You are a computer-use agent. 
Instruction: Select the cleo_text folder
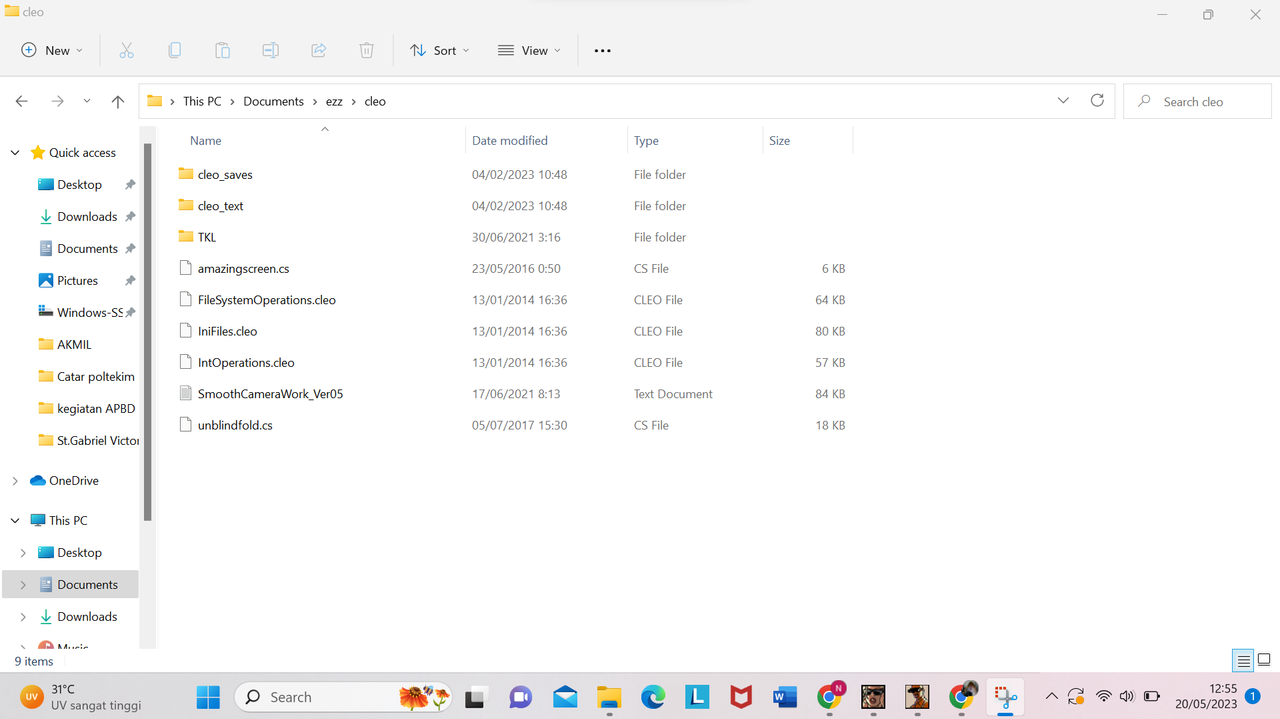coord(220,206)
